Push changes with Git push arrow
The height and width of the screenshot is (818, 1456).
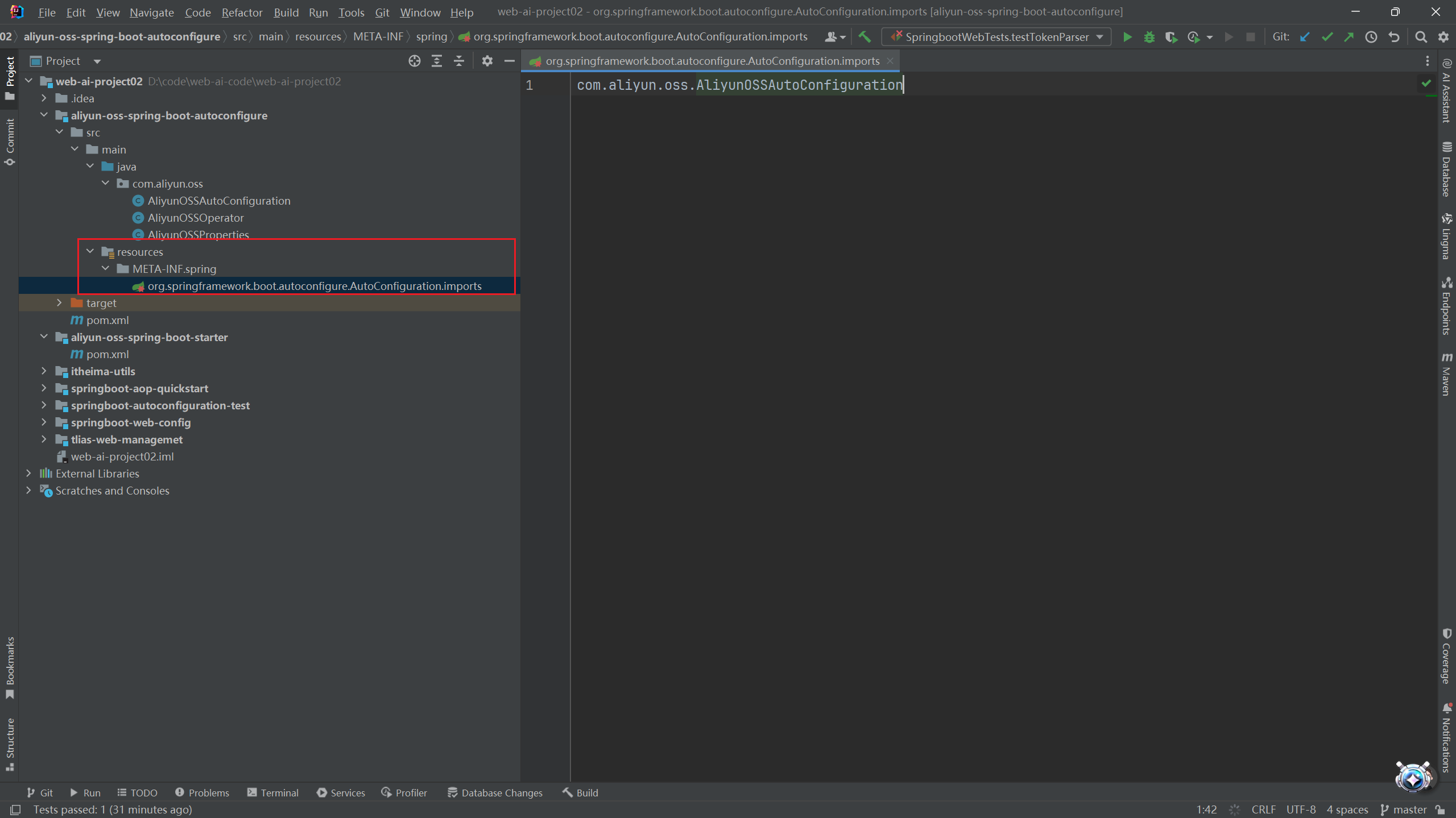[x=1349, y=37]
